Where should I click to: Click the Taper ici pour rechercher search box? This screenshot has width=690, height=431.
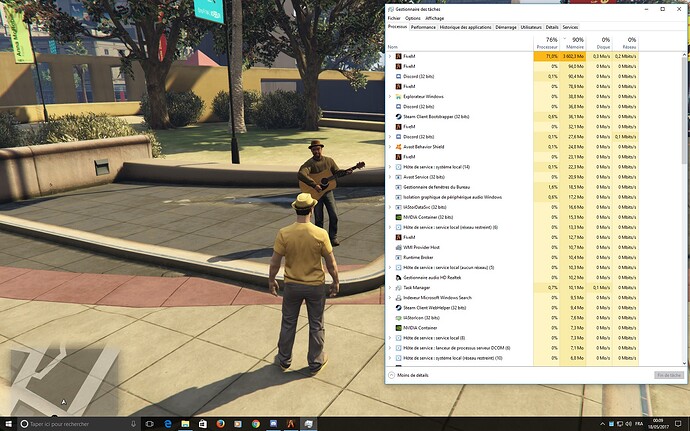[78, 424]
